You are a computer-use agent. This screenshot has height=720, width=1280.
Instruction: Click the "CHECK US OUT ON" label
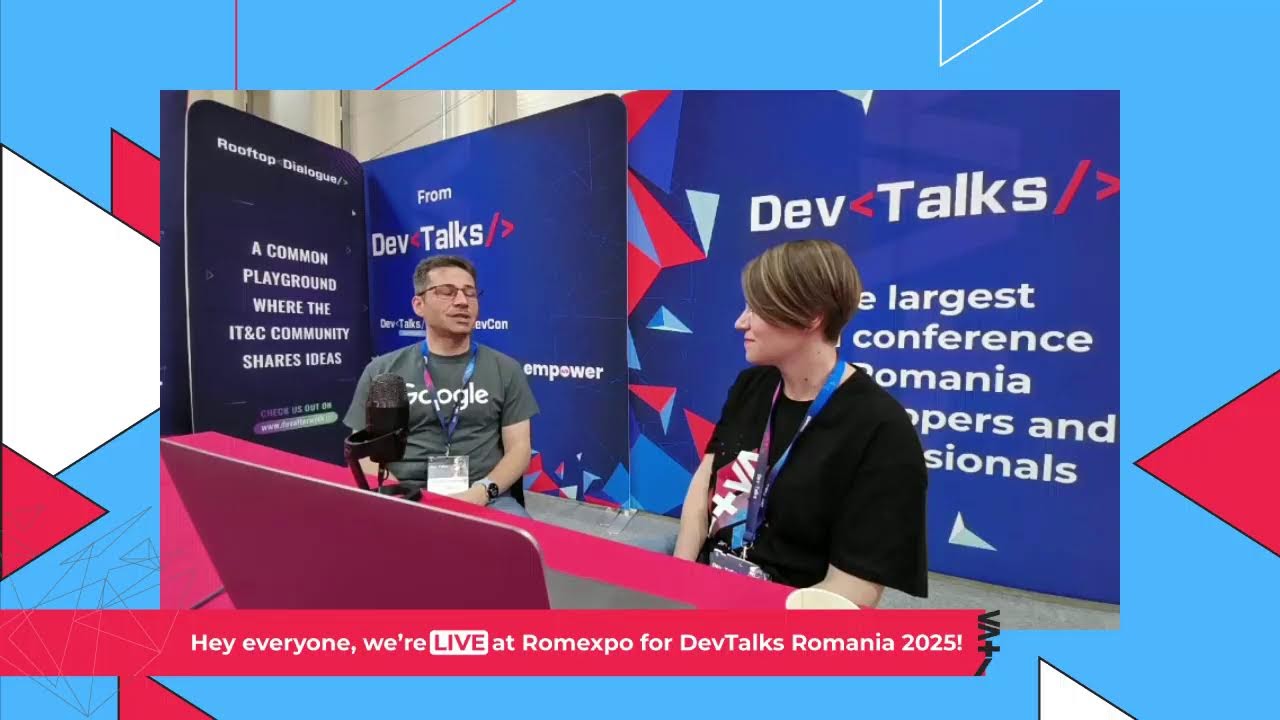click(297, 410)
